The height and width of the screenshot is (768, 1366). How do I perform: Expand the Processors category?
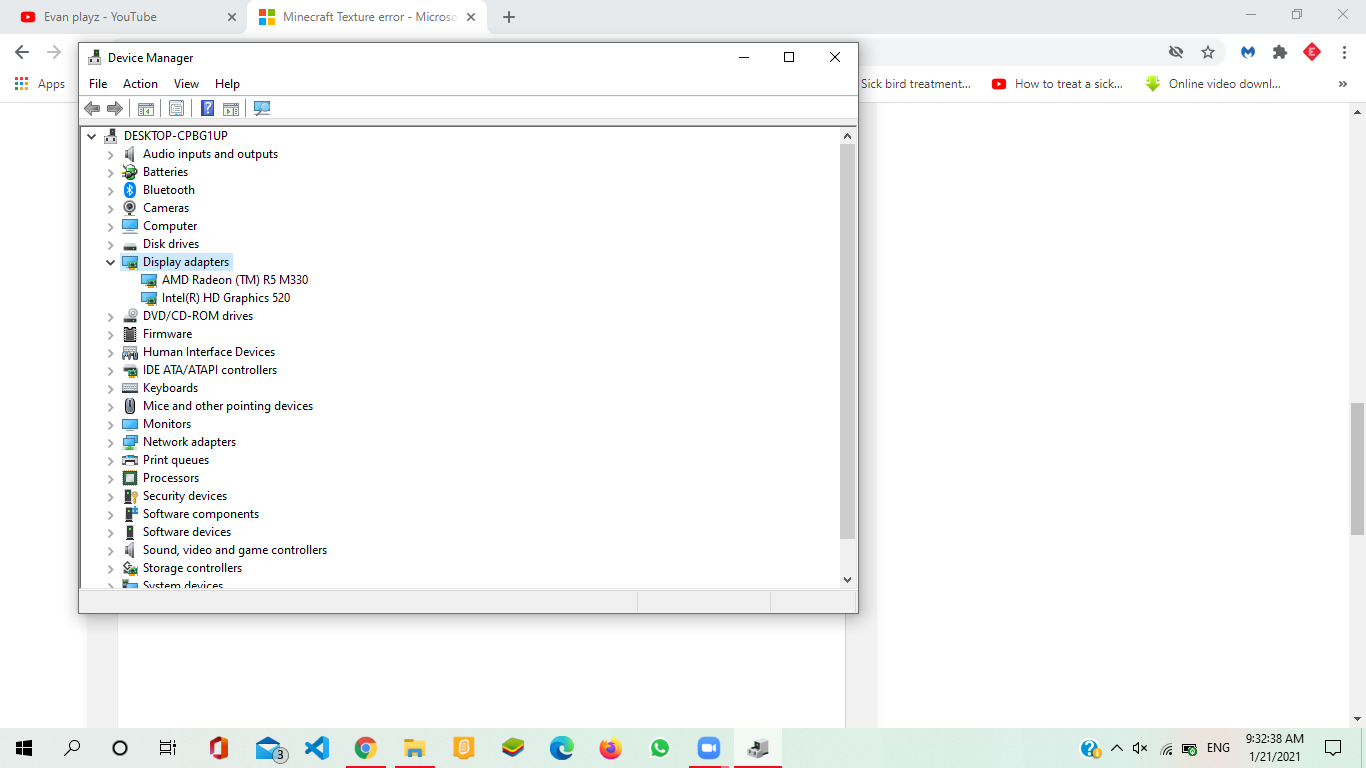point(111,478)
